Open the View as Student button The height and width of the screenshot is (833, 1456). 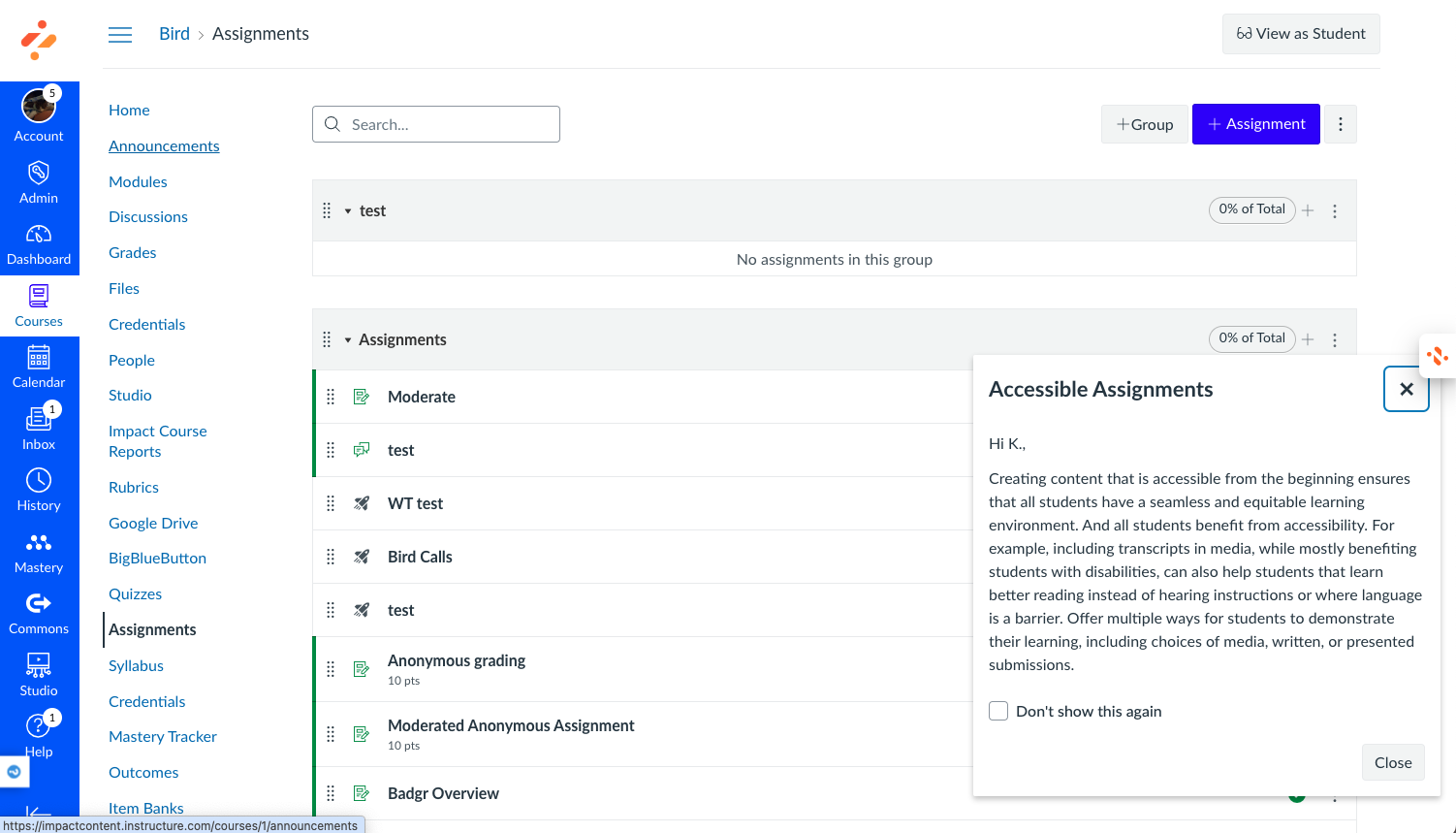(x=1301, y=34)
